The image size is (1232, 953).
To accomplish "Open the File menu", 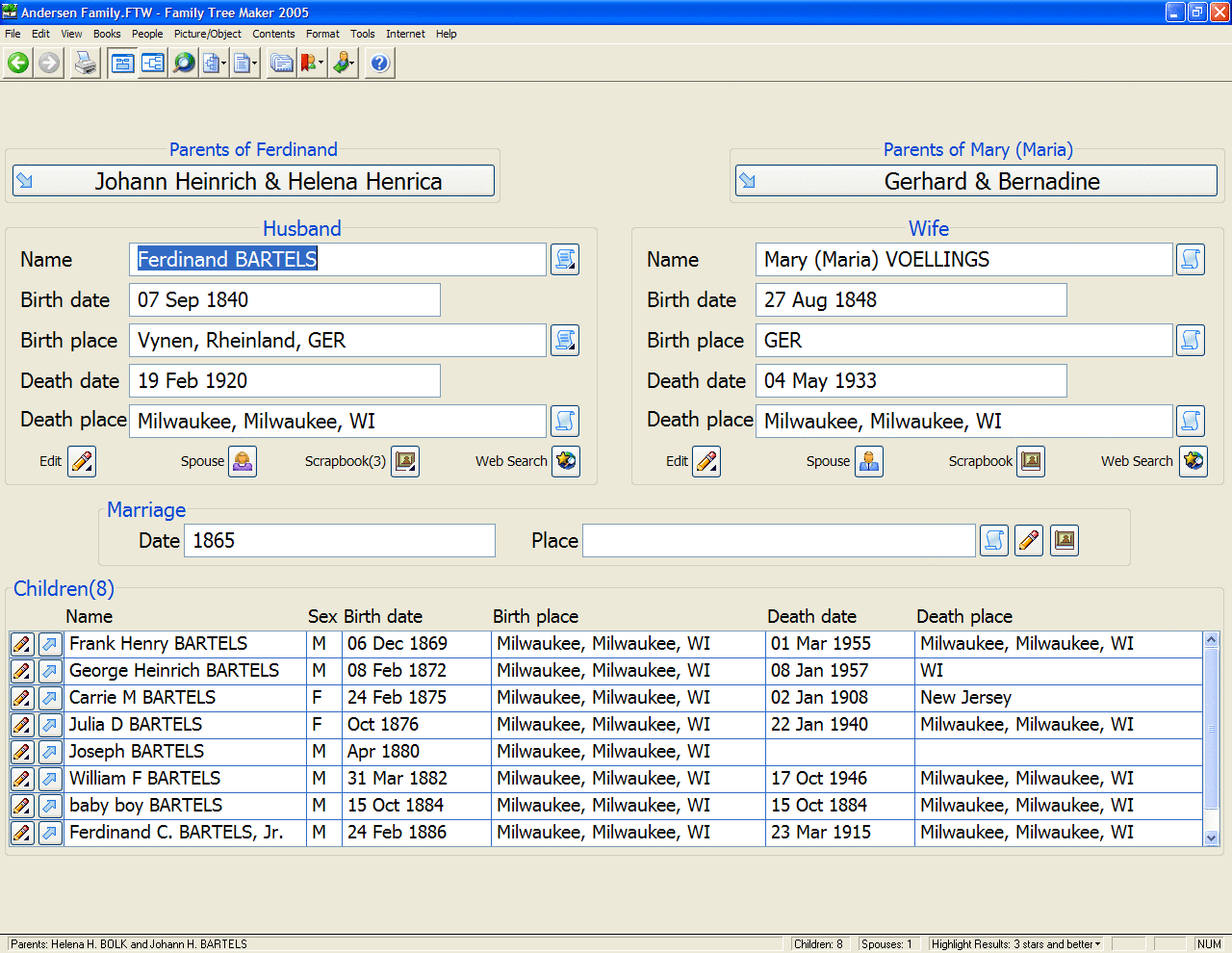I will click(x=13, y=34).
